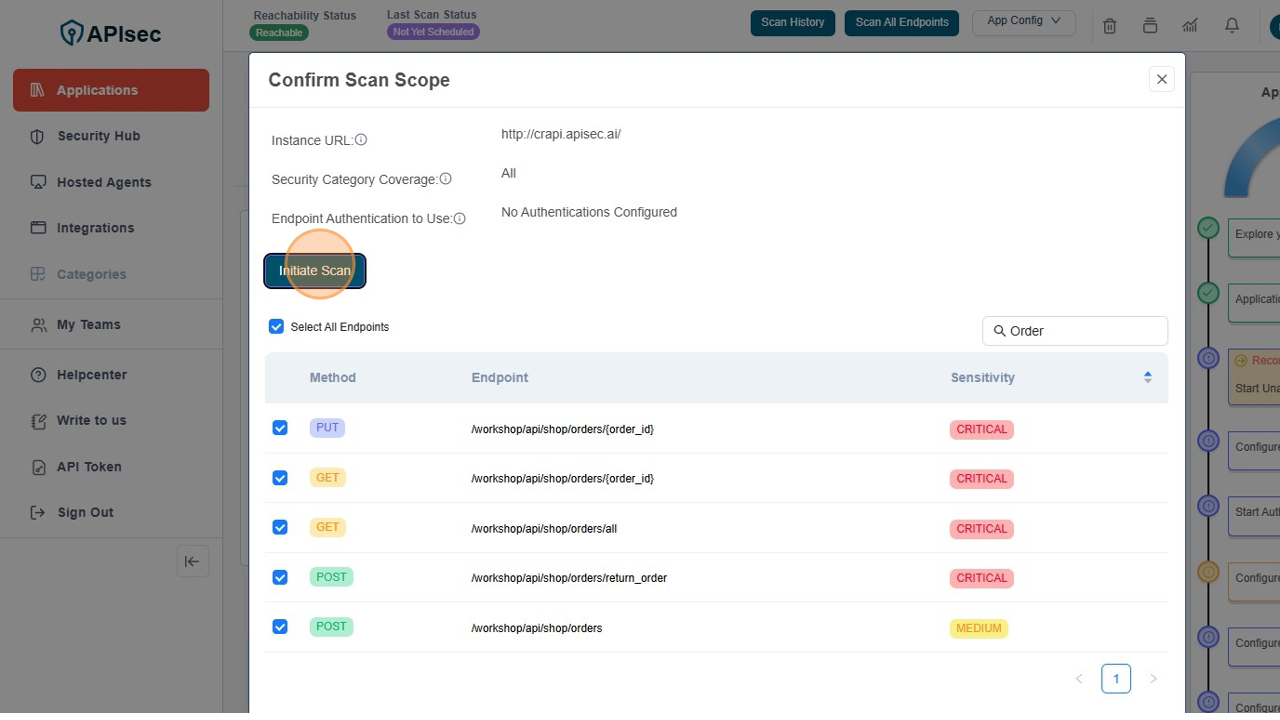Click inside the Order search field
Viewport: 1280px width, 720px height.
1075,330
